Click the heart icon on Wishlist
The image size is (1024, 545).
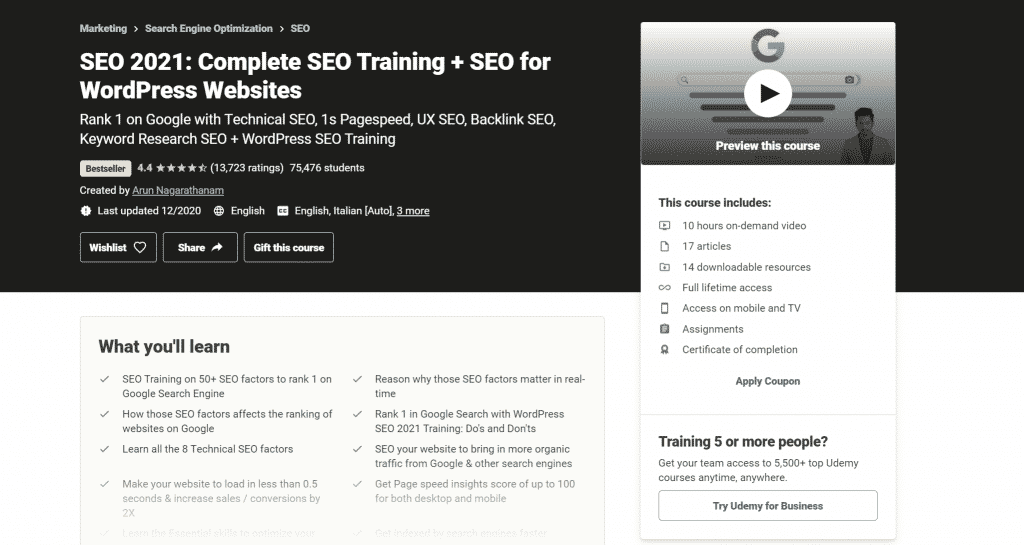140,247
